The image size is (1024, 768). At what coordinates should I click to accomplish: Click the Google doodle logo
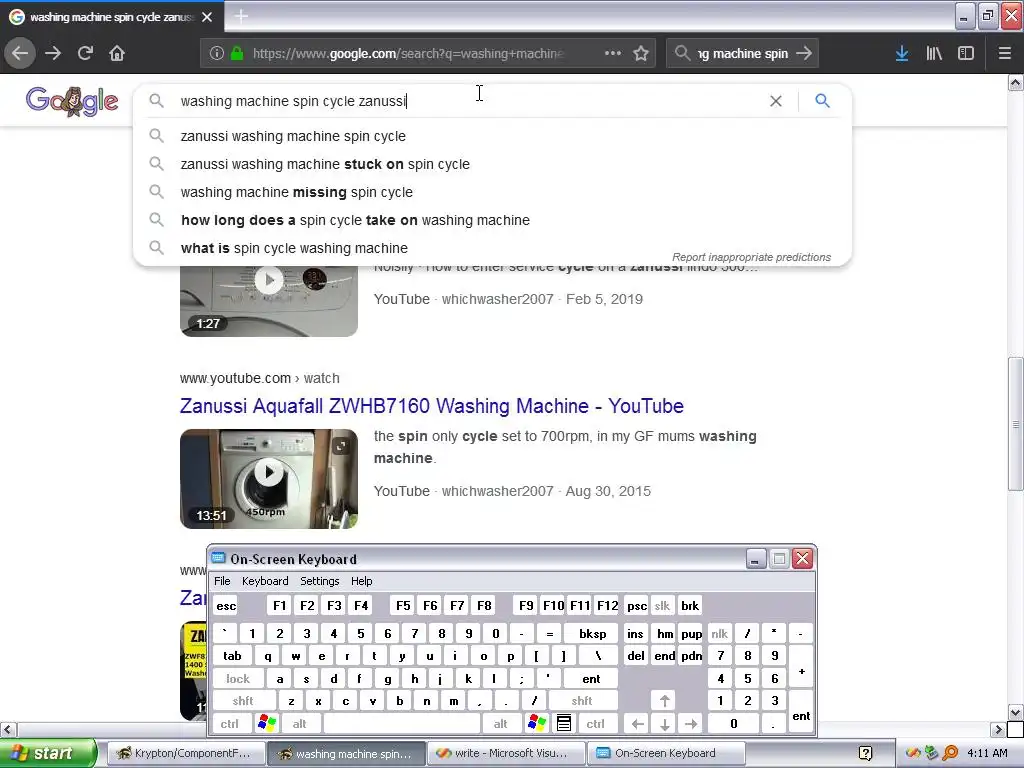click(x=72, y=101)
